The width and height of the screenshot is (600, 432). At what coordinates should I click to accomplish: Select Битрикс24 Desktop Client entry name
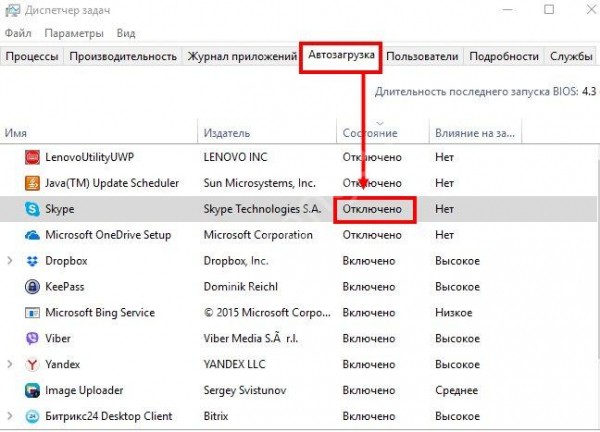click(x=109, y=416)
